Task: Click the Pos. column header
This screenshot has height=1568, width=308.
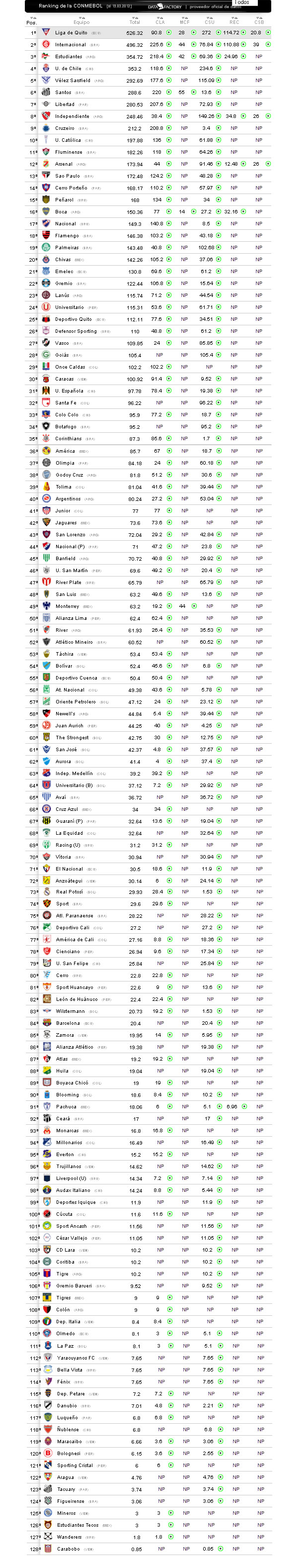Action: (32, 22)
